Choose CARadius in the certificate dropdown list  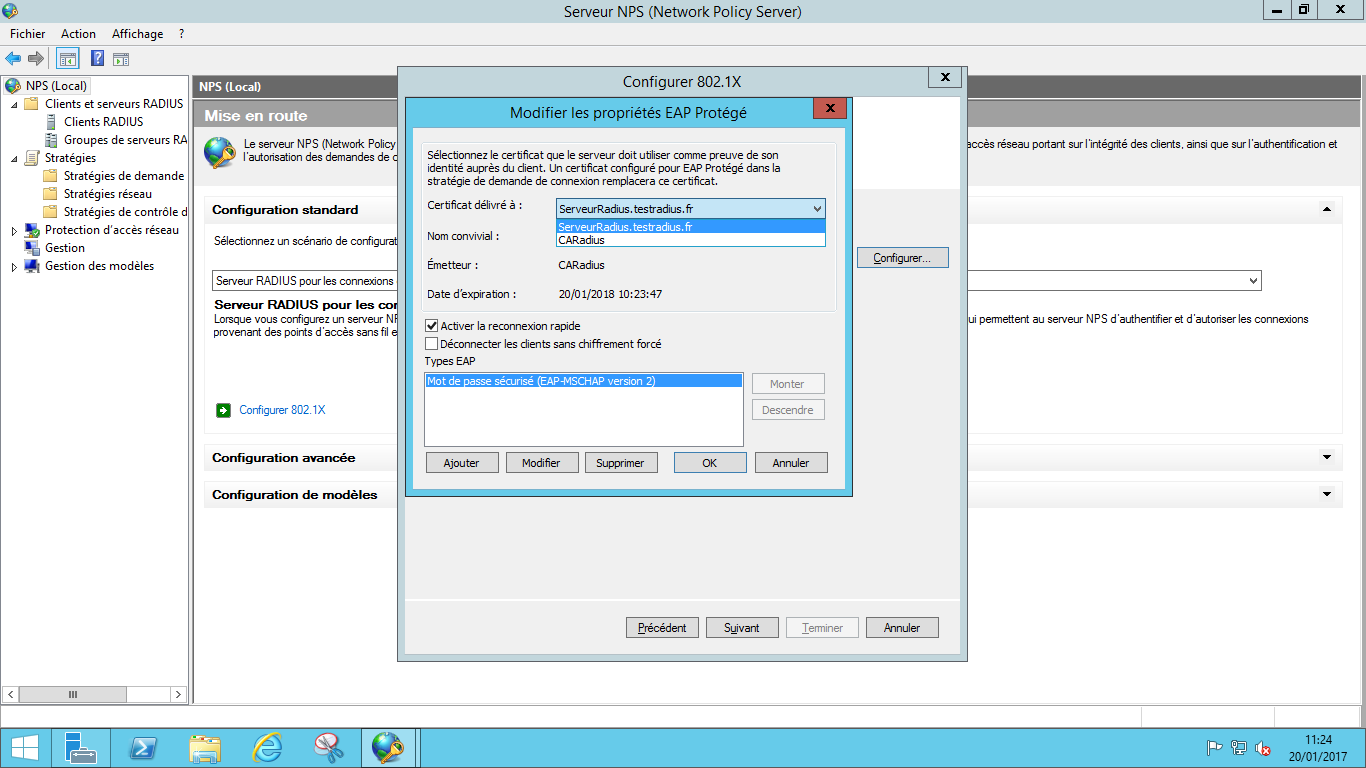pyautogui.click(x=581, y=240)
